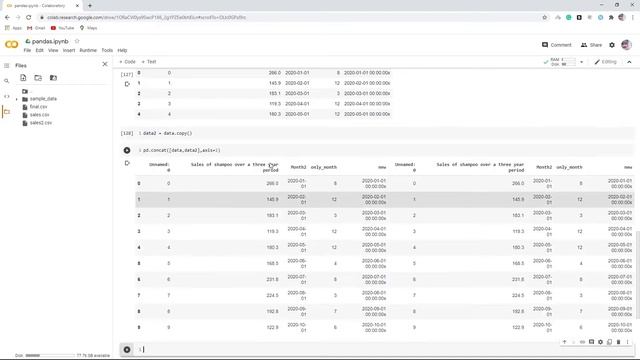Reload the browser page
The image size is (640, 360).
point(29,17)
